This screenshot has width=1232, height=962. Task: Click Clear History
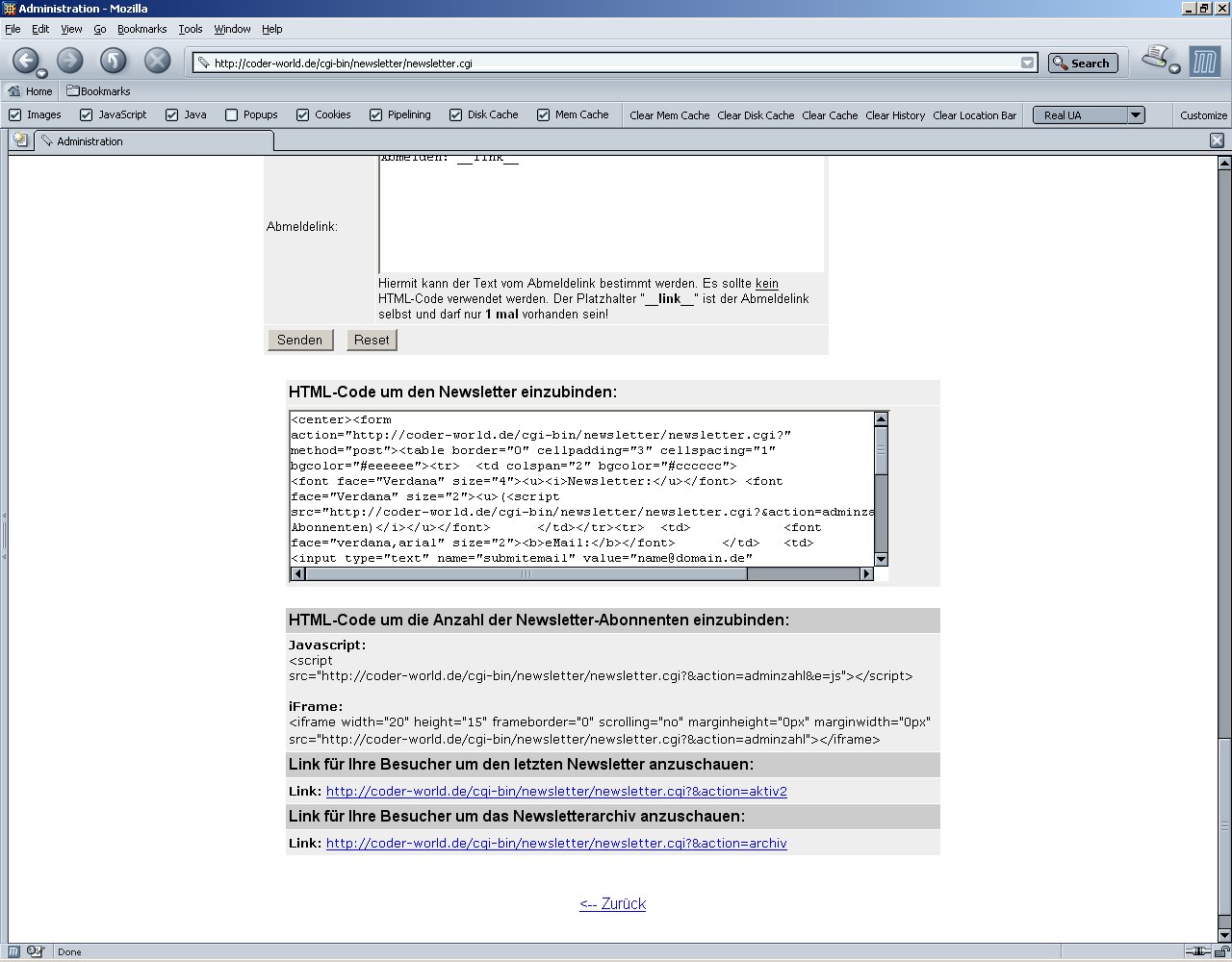(x=895, y=115)
